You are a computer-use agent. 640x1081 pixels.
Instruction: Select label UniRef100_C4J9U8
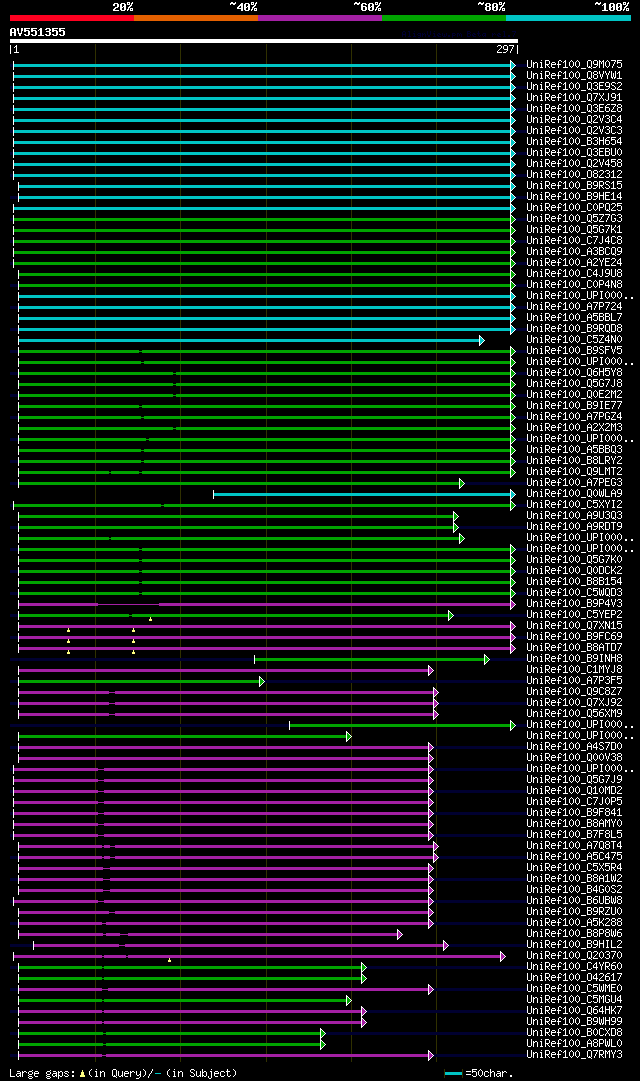click(574, 274)
